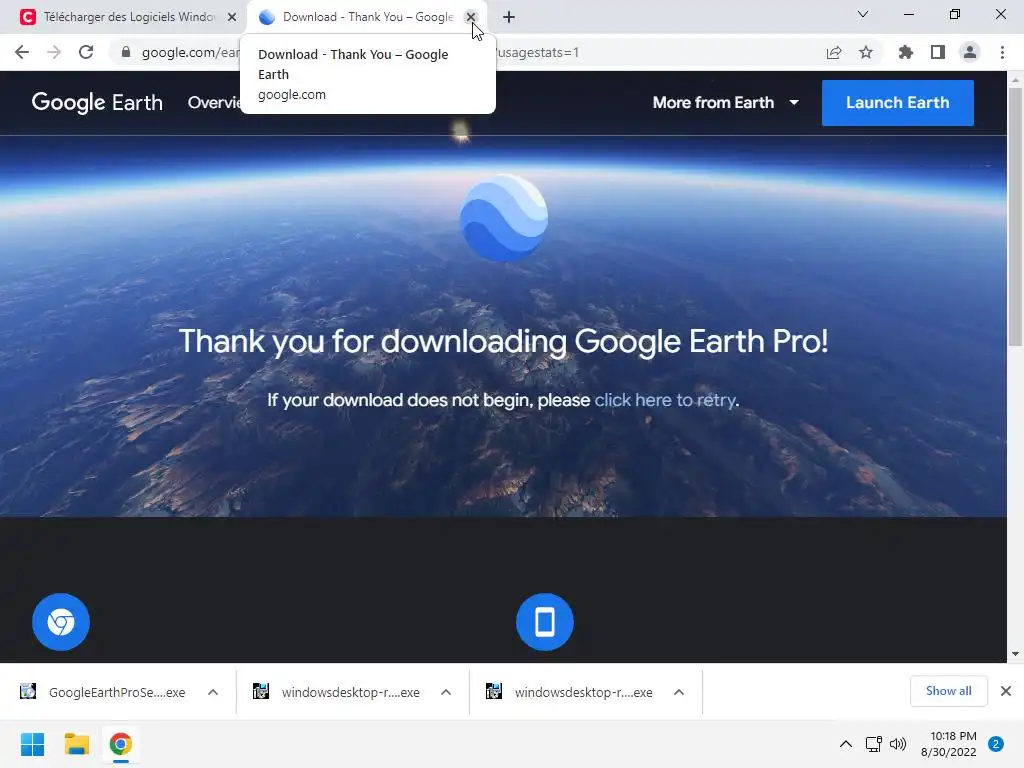The height and width of the screenshot is (768, 1024).
Task: View site information via the lock icon
Action: tap(126, 52)
